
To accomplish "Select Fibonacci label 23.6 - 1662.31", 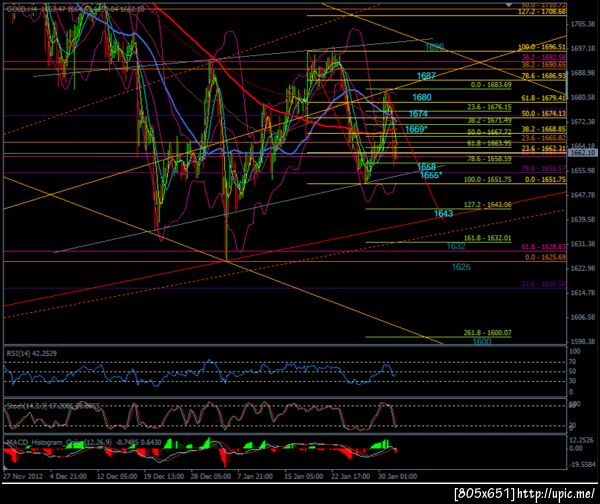I will pyautogui.click(x=543, y=148).
